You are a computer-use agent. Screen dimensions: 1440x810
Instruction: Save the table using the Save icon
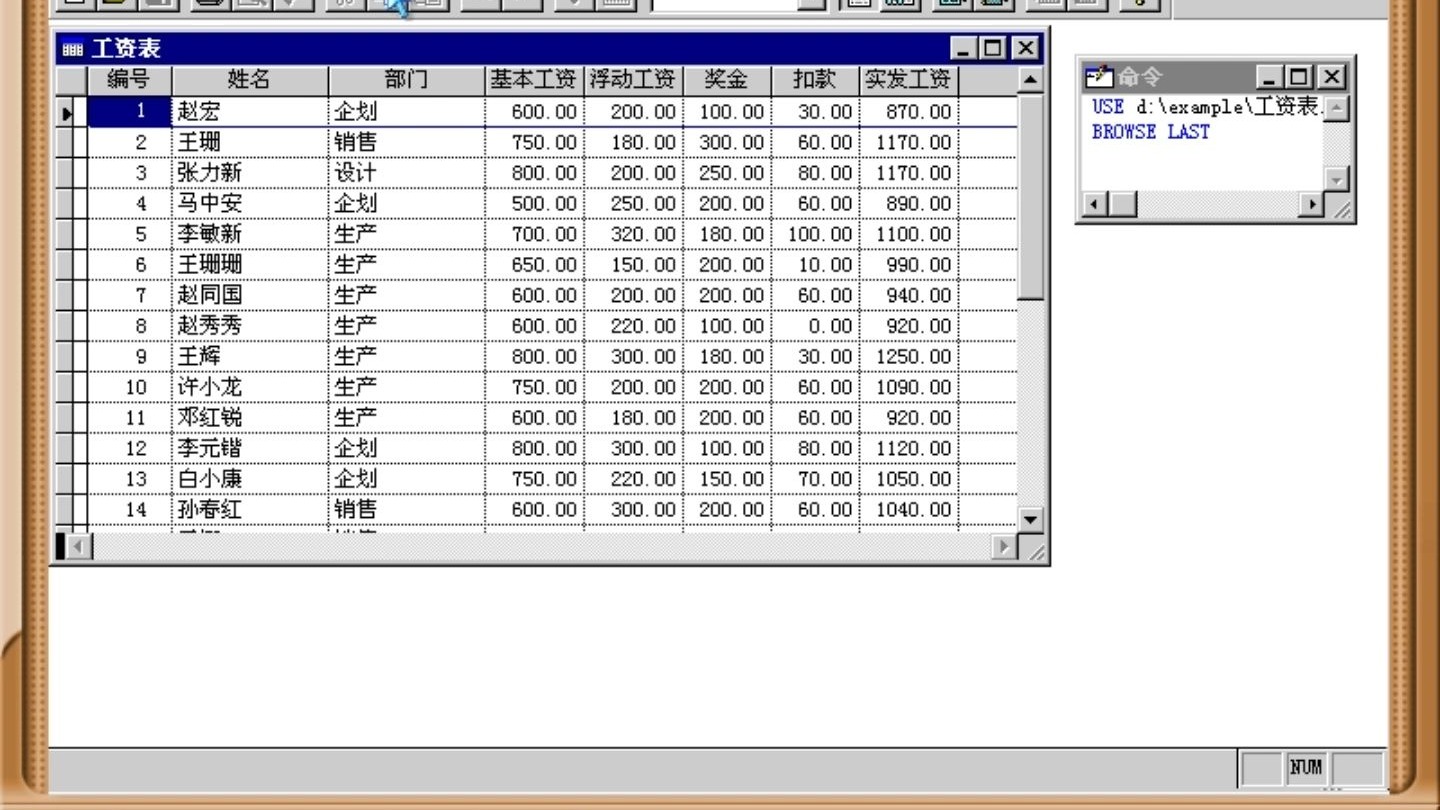tap(156, 5)
